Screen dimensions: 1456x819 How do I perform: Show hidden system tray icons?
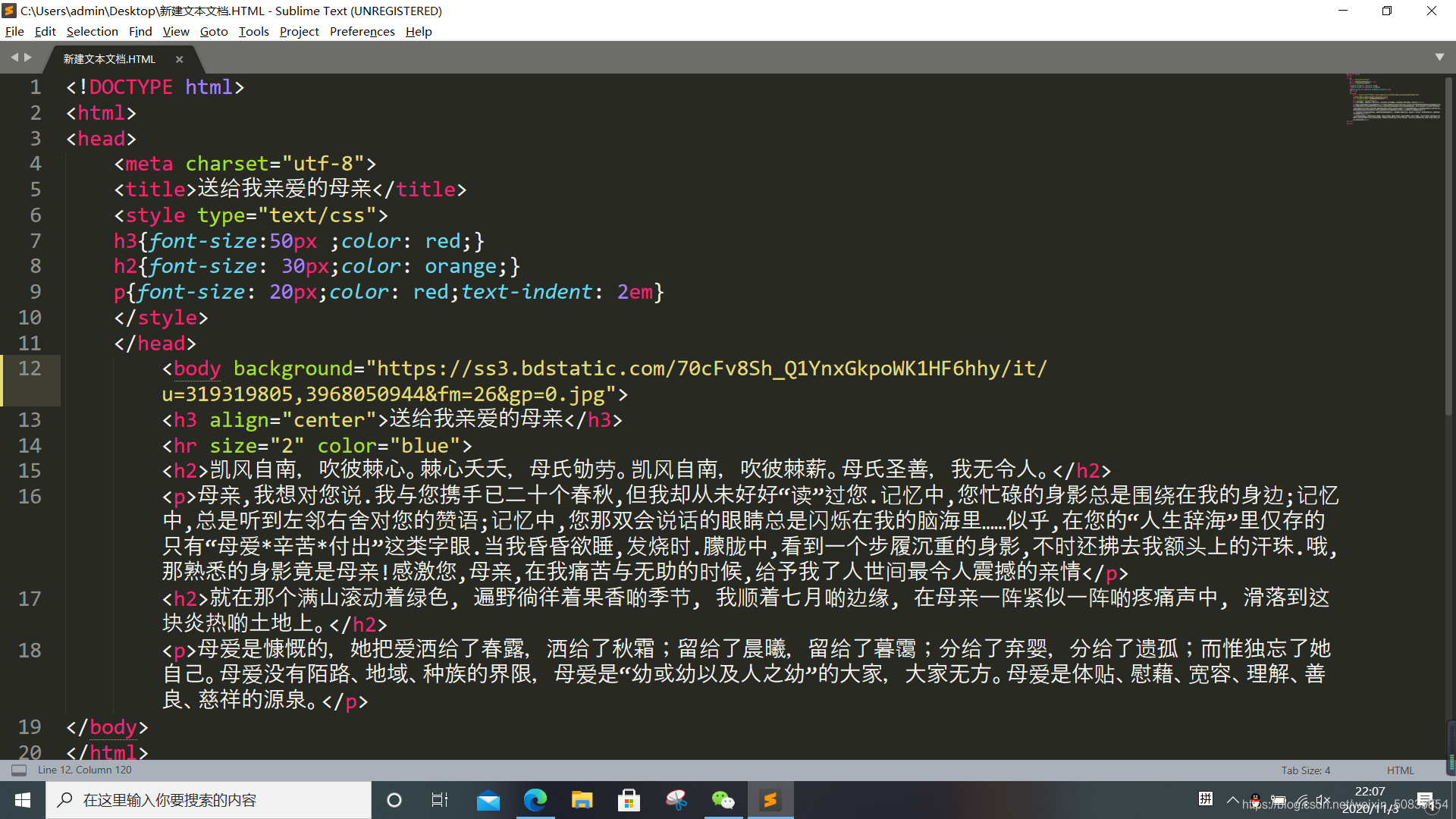(1233, 800)
